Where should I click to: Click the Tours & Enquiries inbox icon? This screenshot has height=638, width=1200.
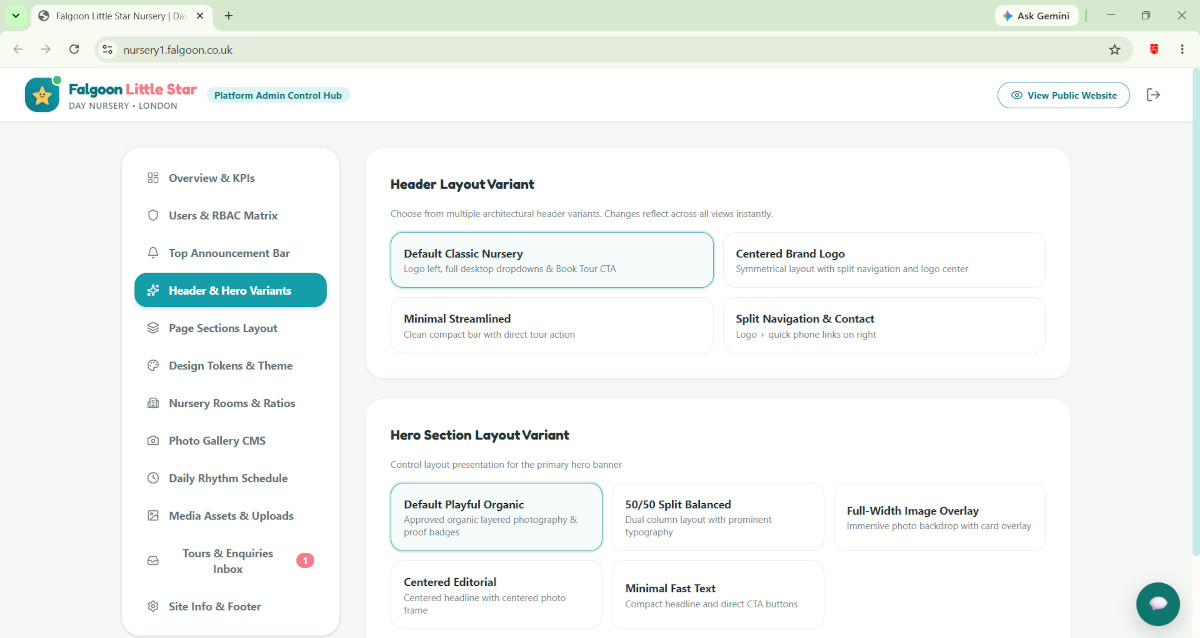pyautogui.click(x=153, y=561)
